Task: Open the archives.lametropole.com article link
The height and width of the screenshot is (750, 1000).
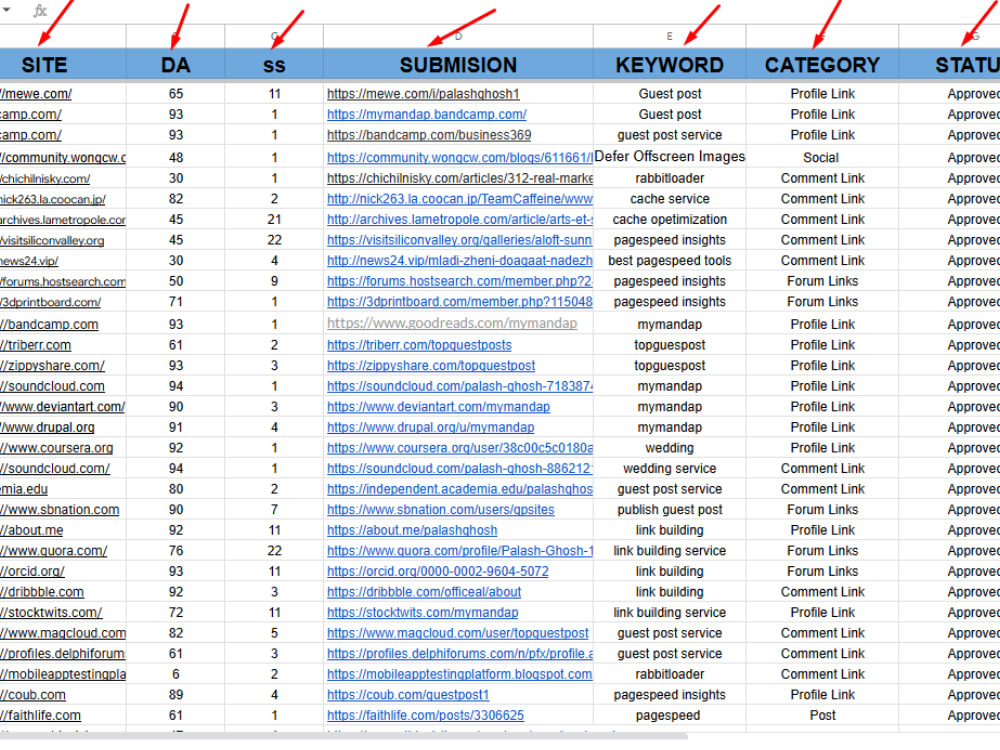Action: point(460,219)
